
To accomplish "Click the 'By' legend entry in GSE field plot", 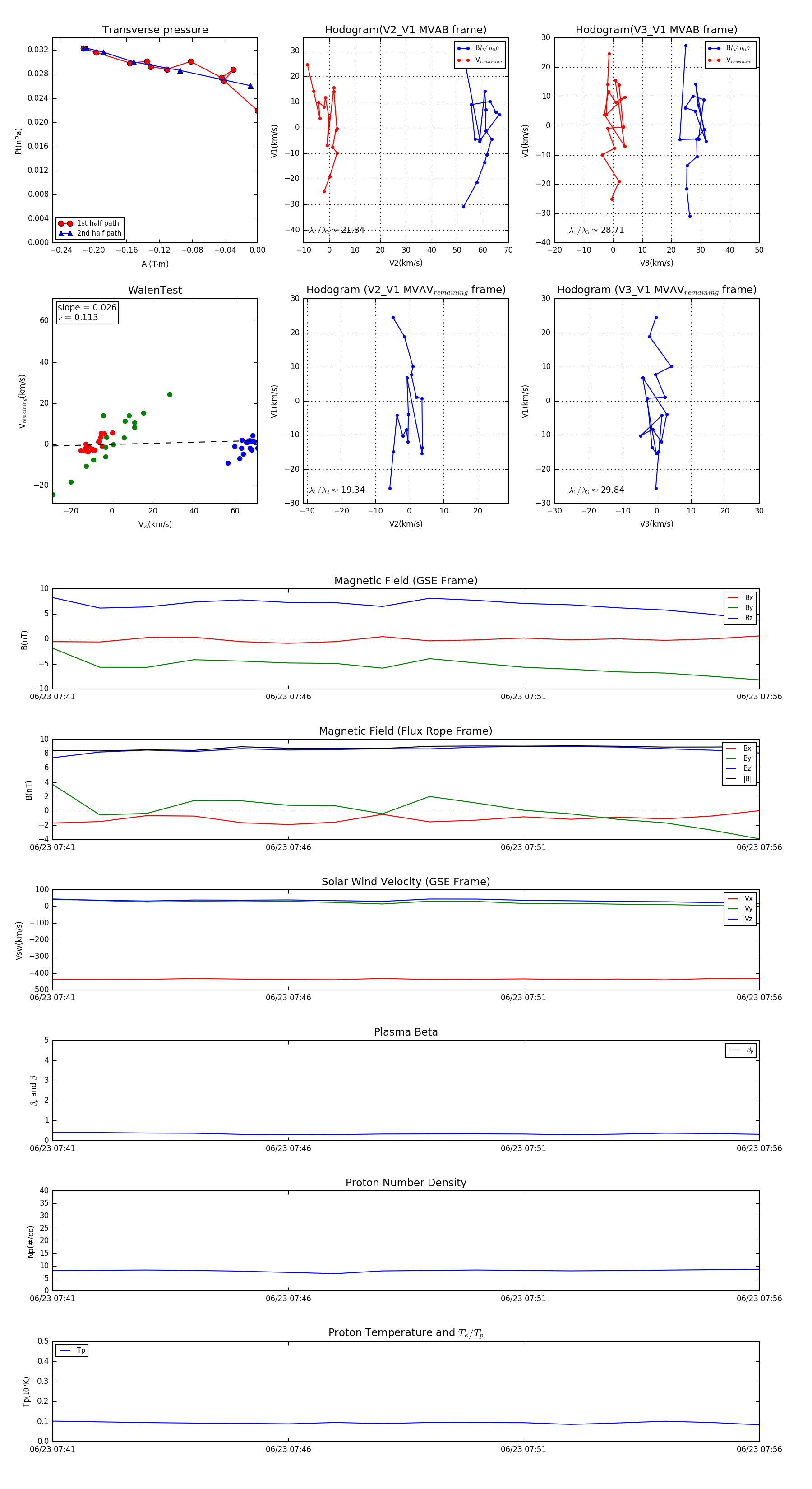I will (740, 608).
